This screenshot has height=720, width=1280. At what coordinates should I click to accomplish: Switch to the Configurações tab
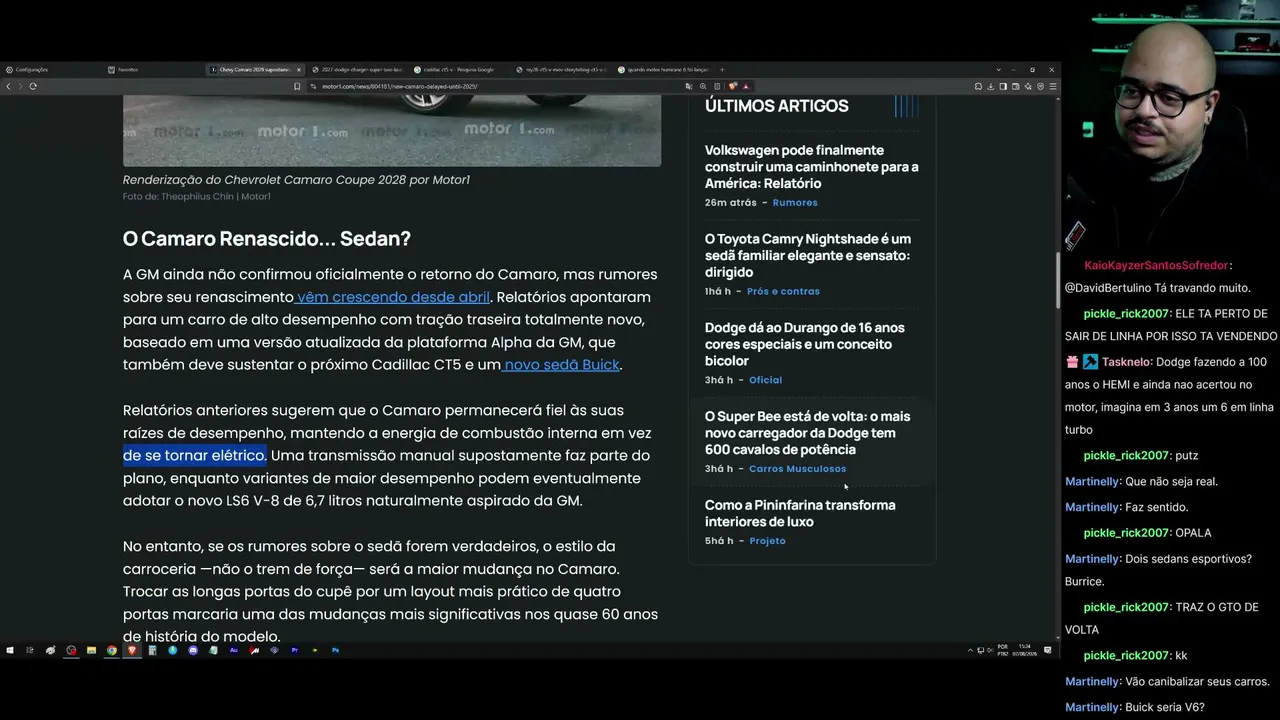click(x=50, y=70)
